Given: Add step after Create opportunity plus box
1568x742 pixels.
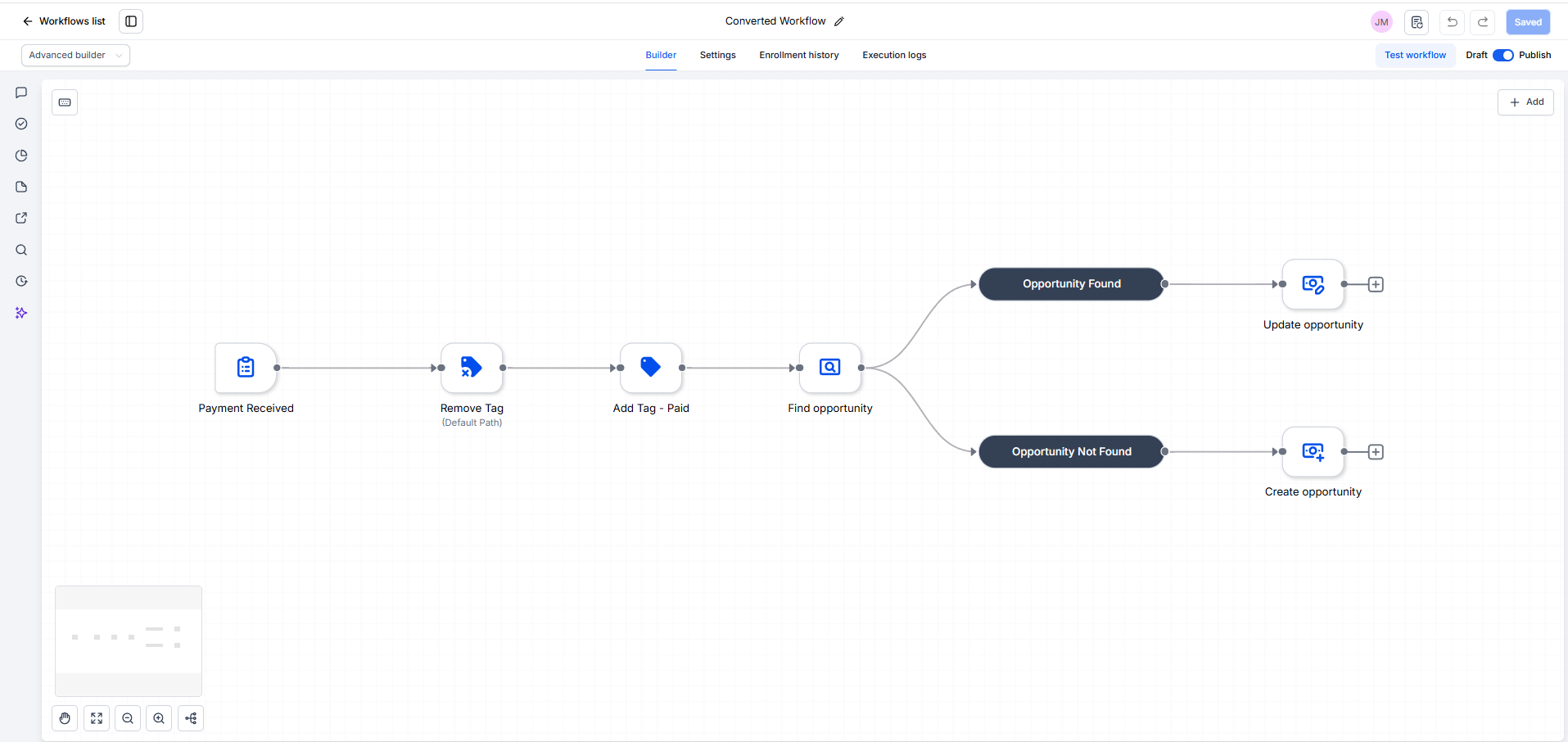Looking at the screenshot, I should point(1376,452).
